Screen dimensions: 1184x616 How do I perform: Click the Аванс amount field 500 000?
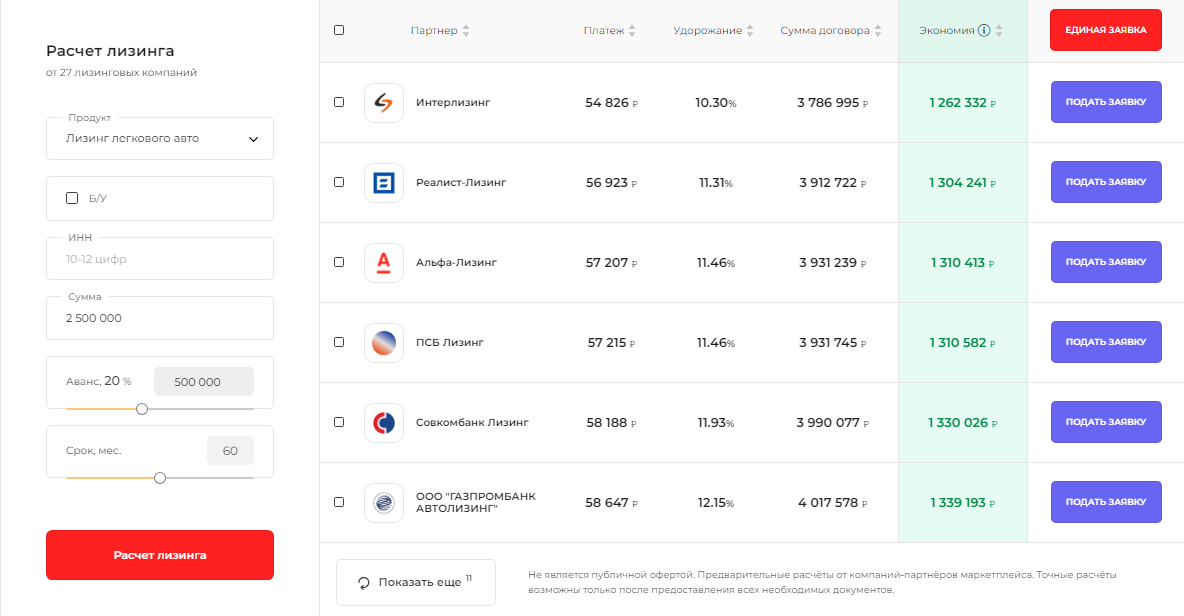point(204,382)
